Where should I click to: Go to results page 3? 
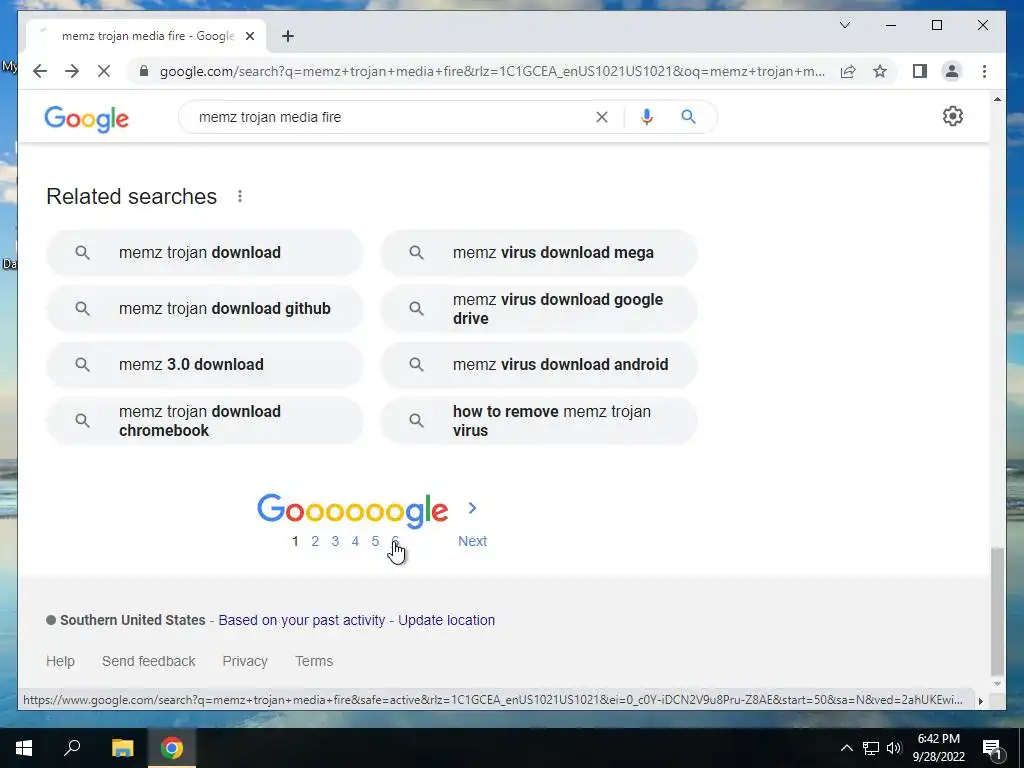tap(335, 541)
